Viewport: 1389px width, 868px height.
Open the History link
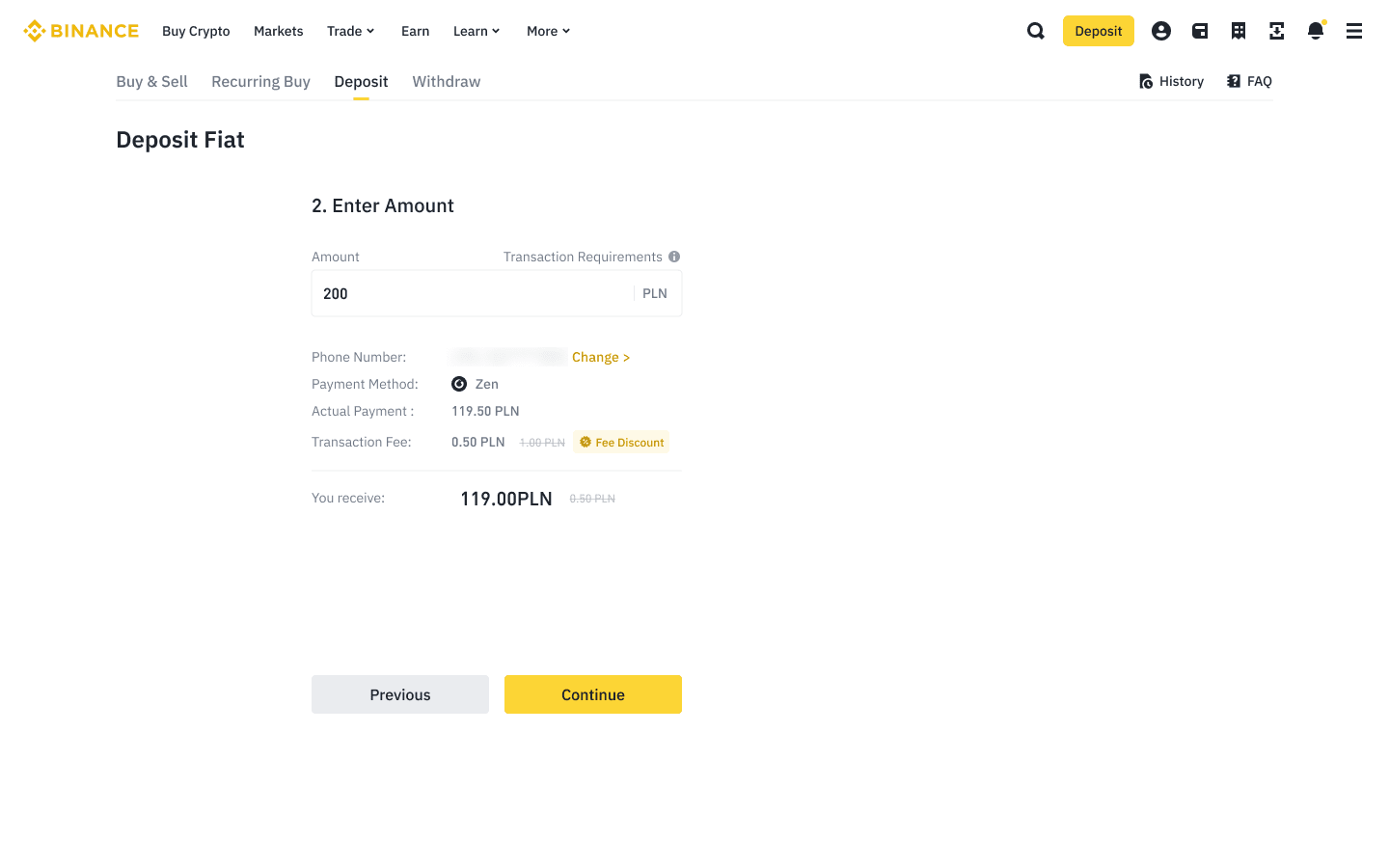coord(1171,82)
